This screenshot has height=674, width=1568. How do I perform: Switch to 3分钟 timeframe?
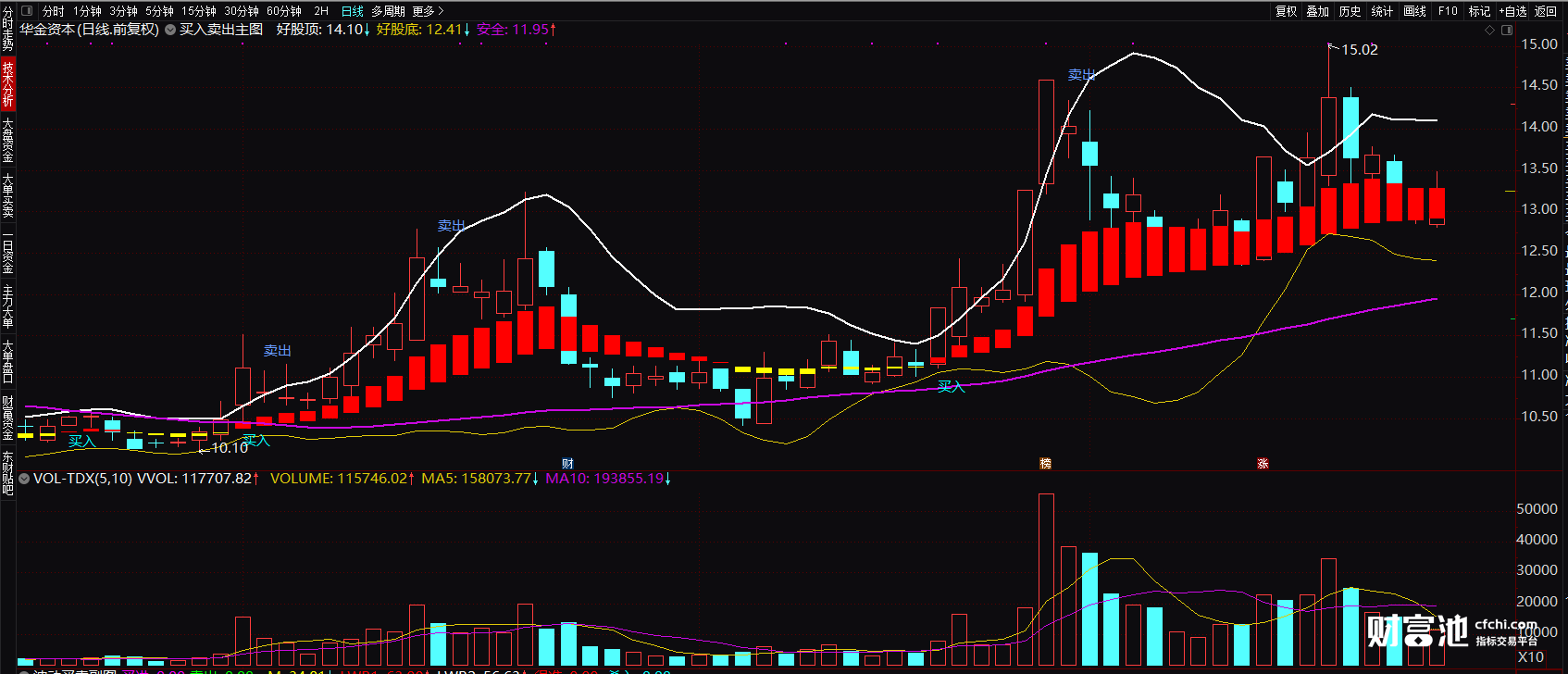pyautogui.click(x=123, y=11)
